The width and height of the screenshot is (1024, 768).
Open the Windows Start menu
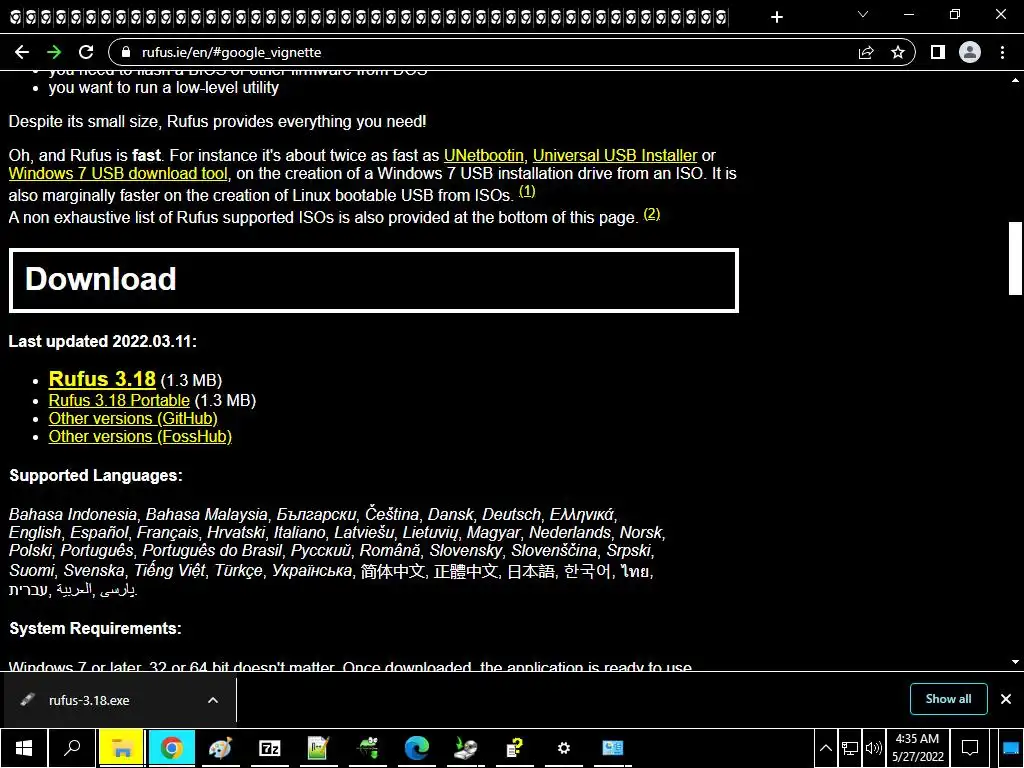pyautogui.click(x=24, y=748)
